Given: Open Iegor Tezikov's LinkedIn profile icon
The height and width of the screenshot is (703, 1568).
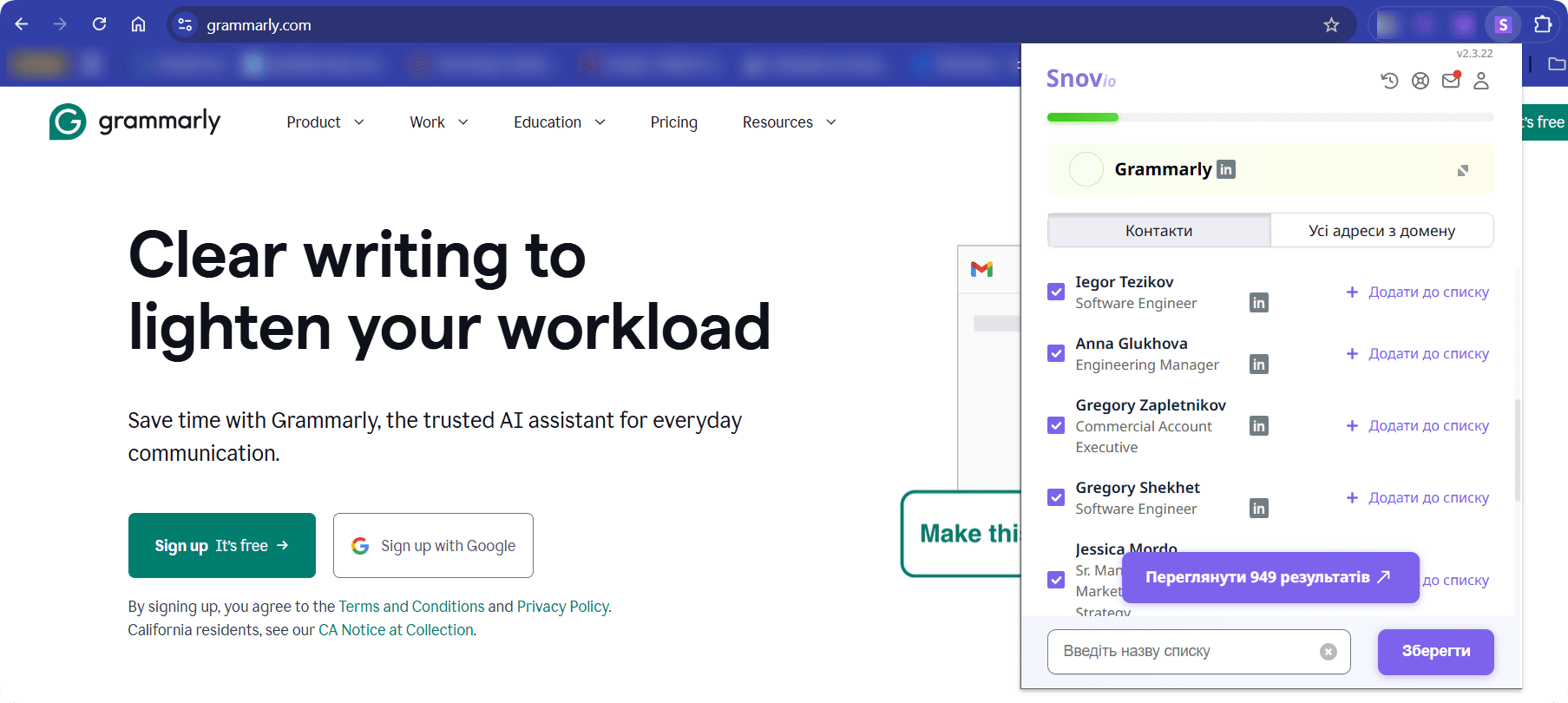Looking at the screenshot, I should 1258,303.
